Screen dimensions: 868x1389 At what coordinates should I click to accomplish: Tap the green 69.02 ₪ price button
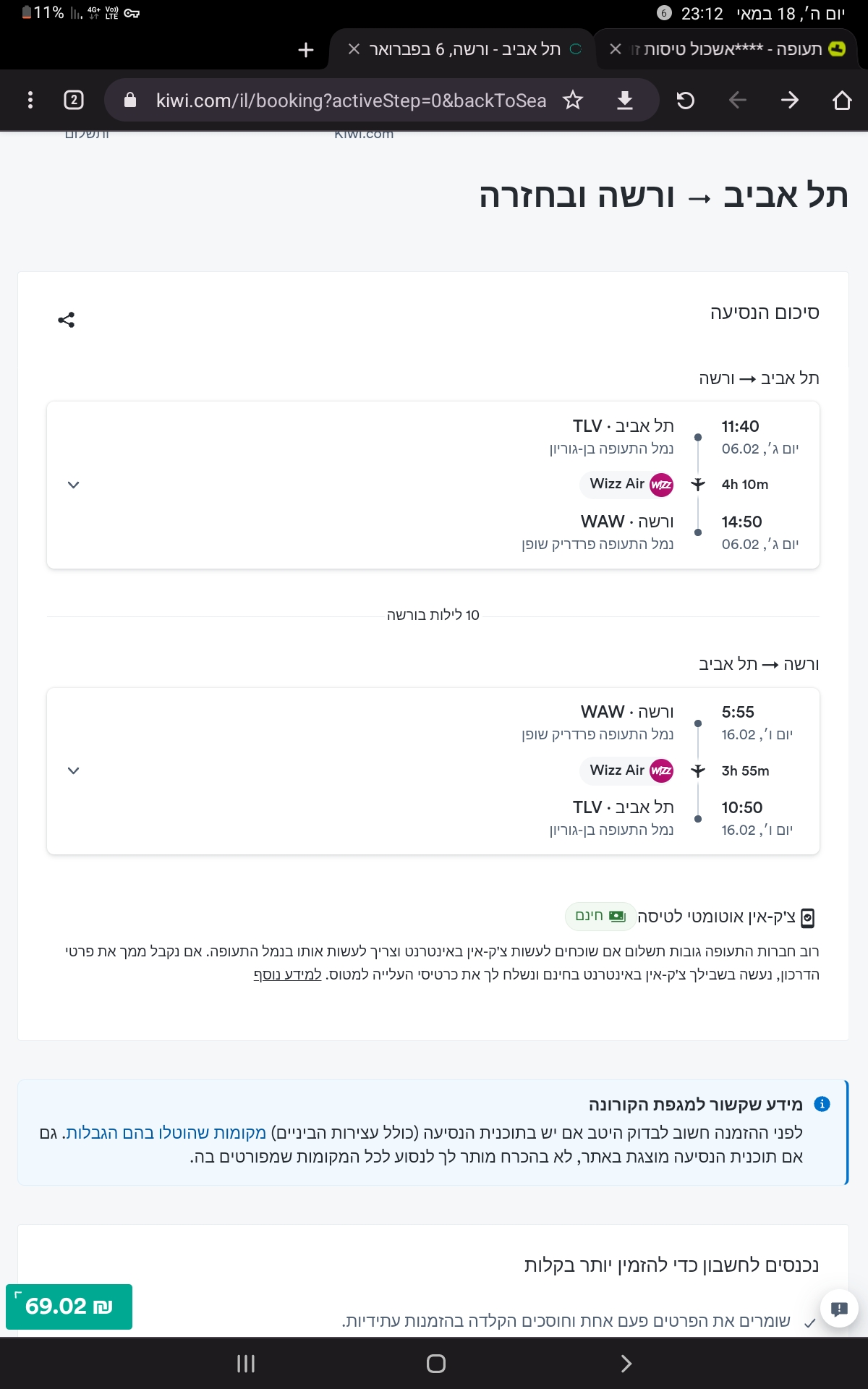pos(69,1307)
